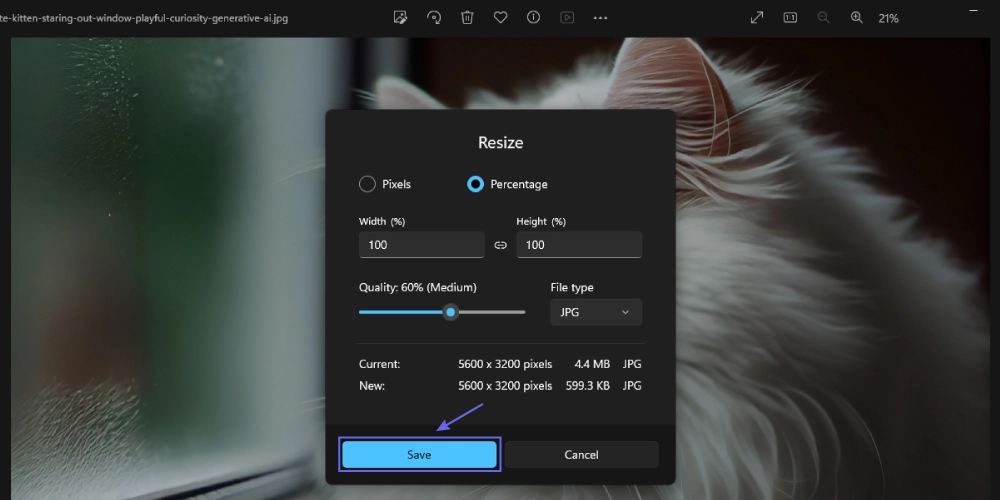The width and height of the screenshot is (1000, 500).
Task: Select the Percentage radio button
Action: [x=475, y=184]
